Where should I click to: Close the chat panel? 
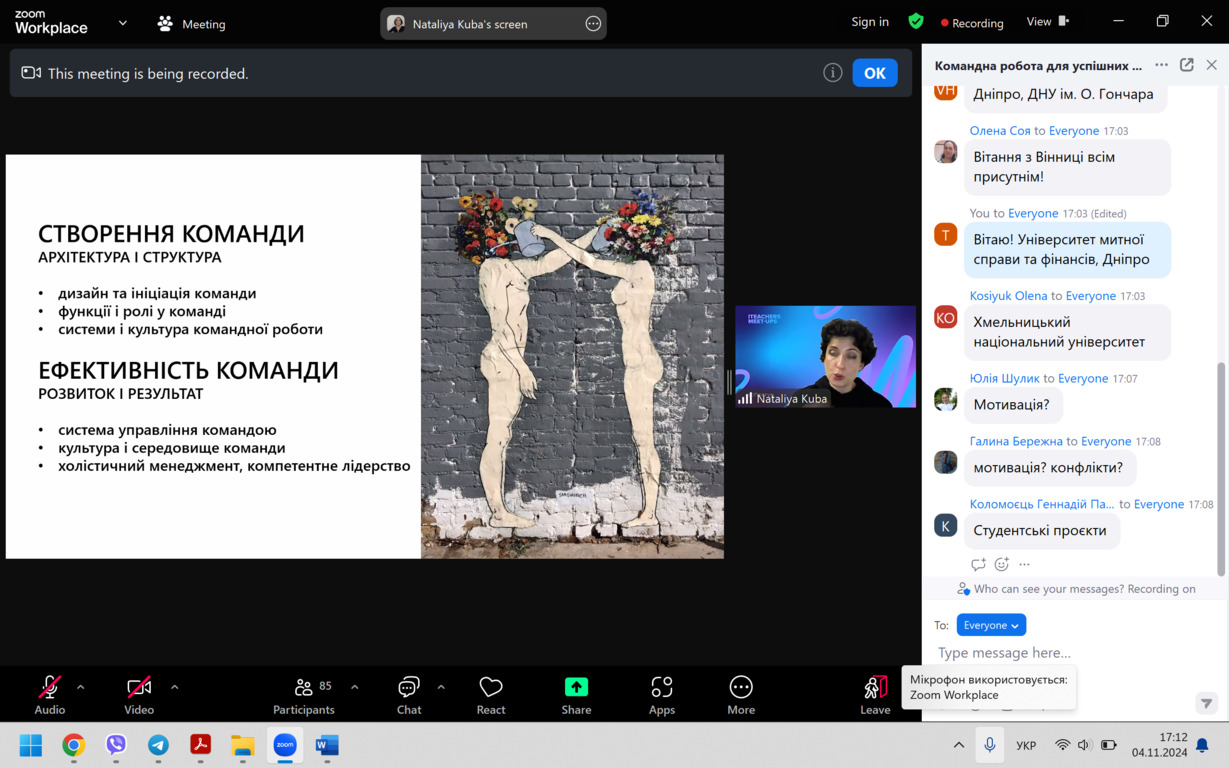coord(1212,65)
